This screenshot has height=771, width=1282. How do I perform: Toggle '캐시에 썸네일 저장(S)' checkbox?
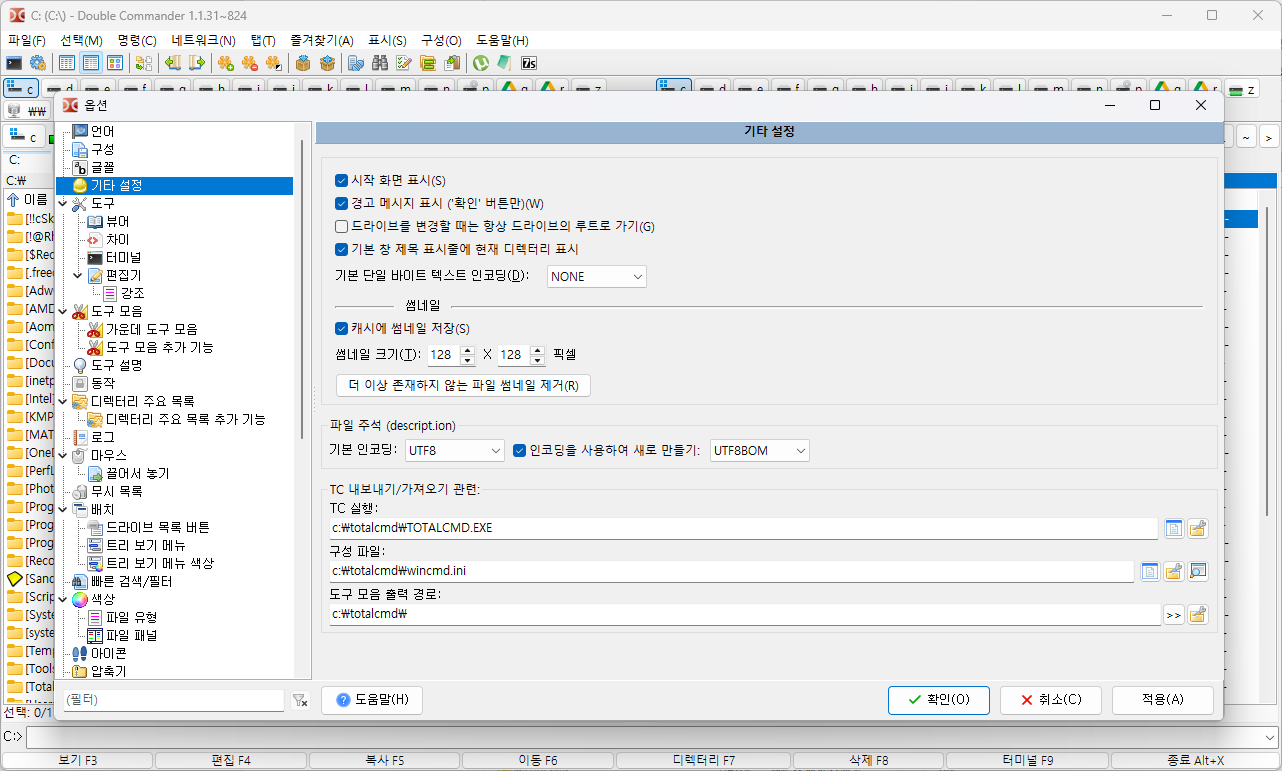click(341, 328)
